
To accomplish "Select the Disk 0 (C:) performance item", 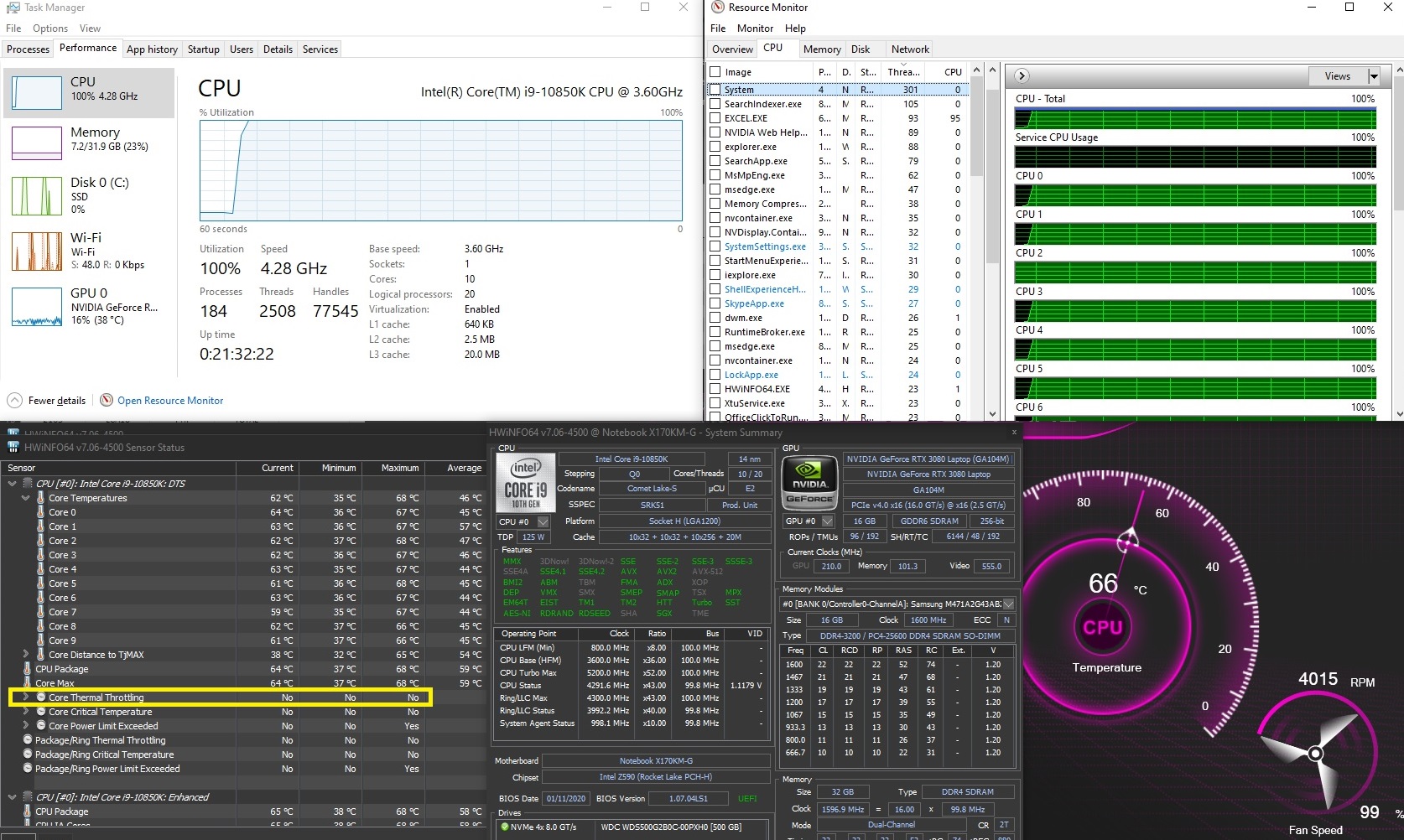I will pyautogui.click(x=89, y=195).
